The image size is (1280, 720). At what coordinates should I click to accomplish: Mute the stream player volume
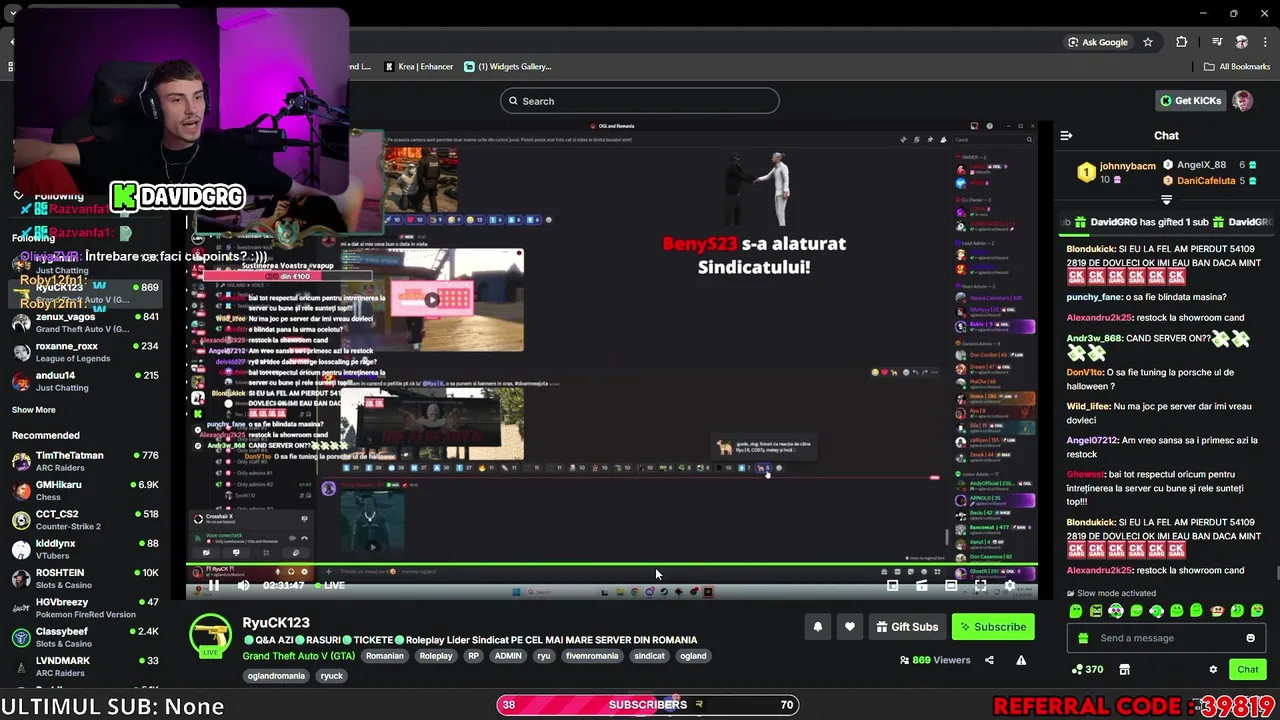click(x=243, y=586)
